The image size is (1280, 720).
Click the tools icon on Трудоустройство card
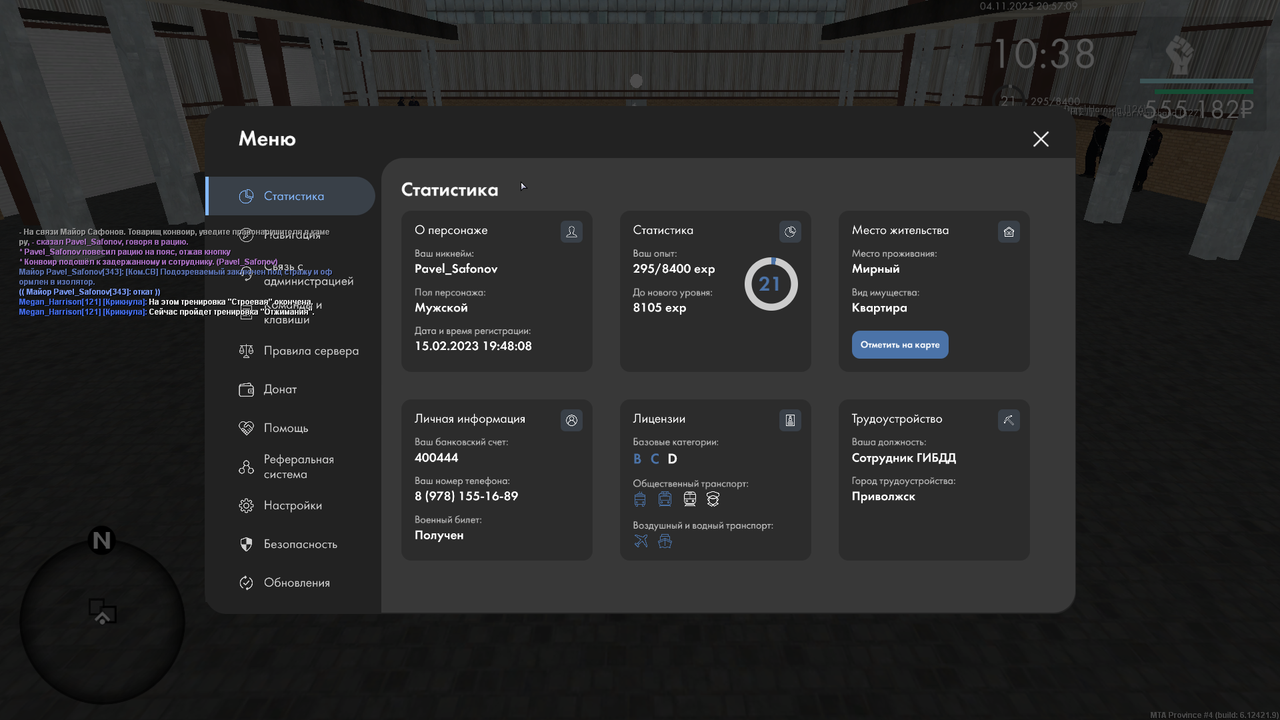(1008, 420)
